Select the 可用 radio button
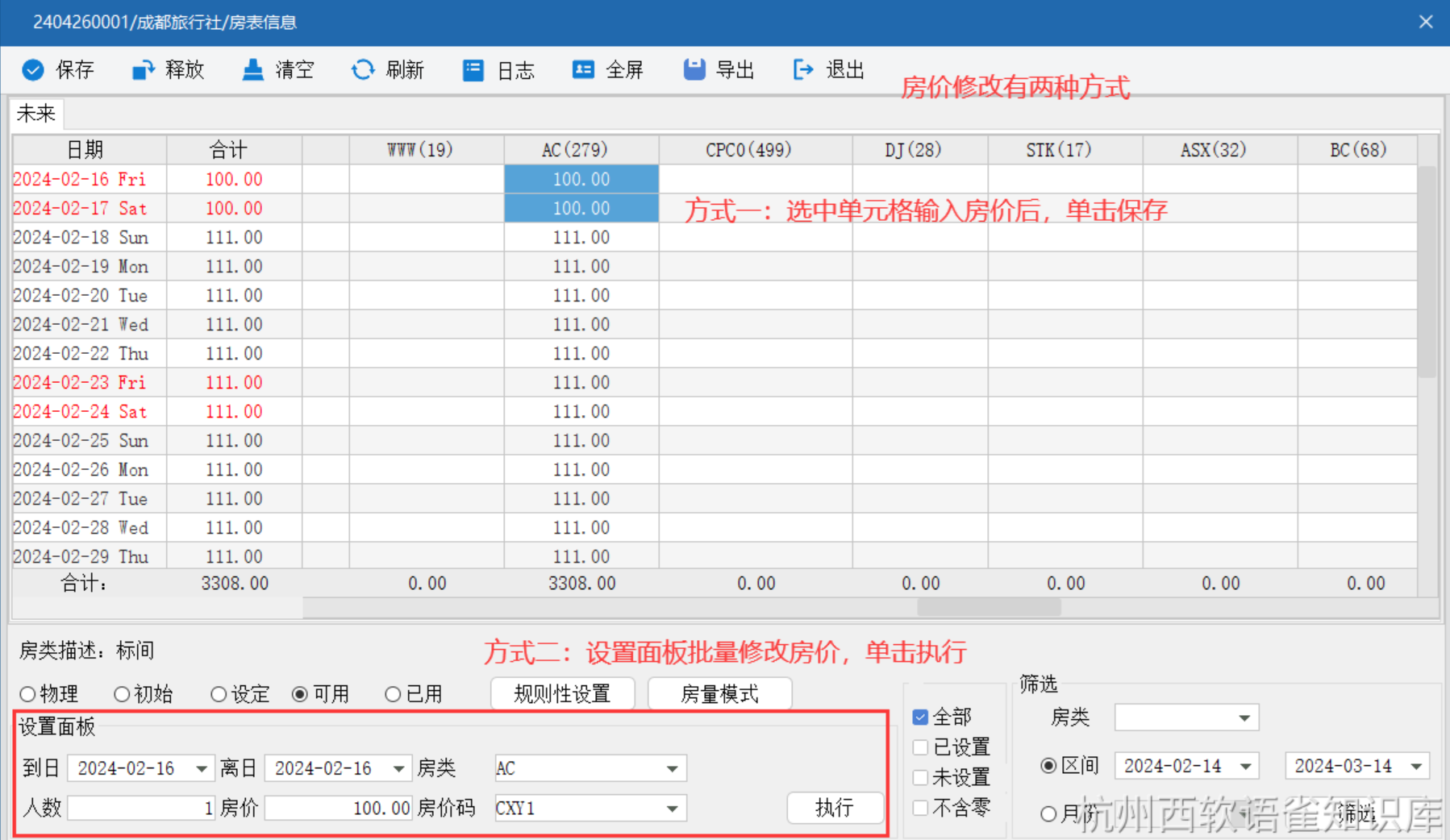The image size is (1450, 840). click(300, 694)
